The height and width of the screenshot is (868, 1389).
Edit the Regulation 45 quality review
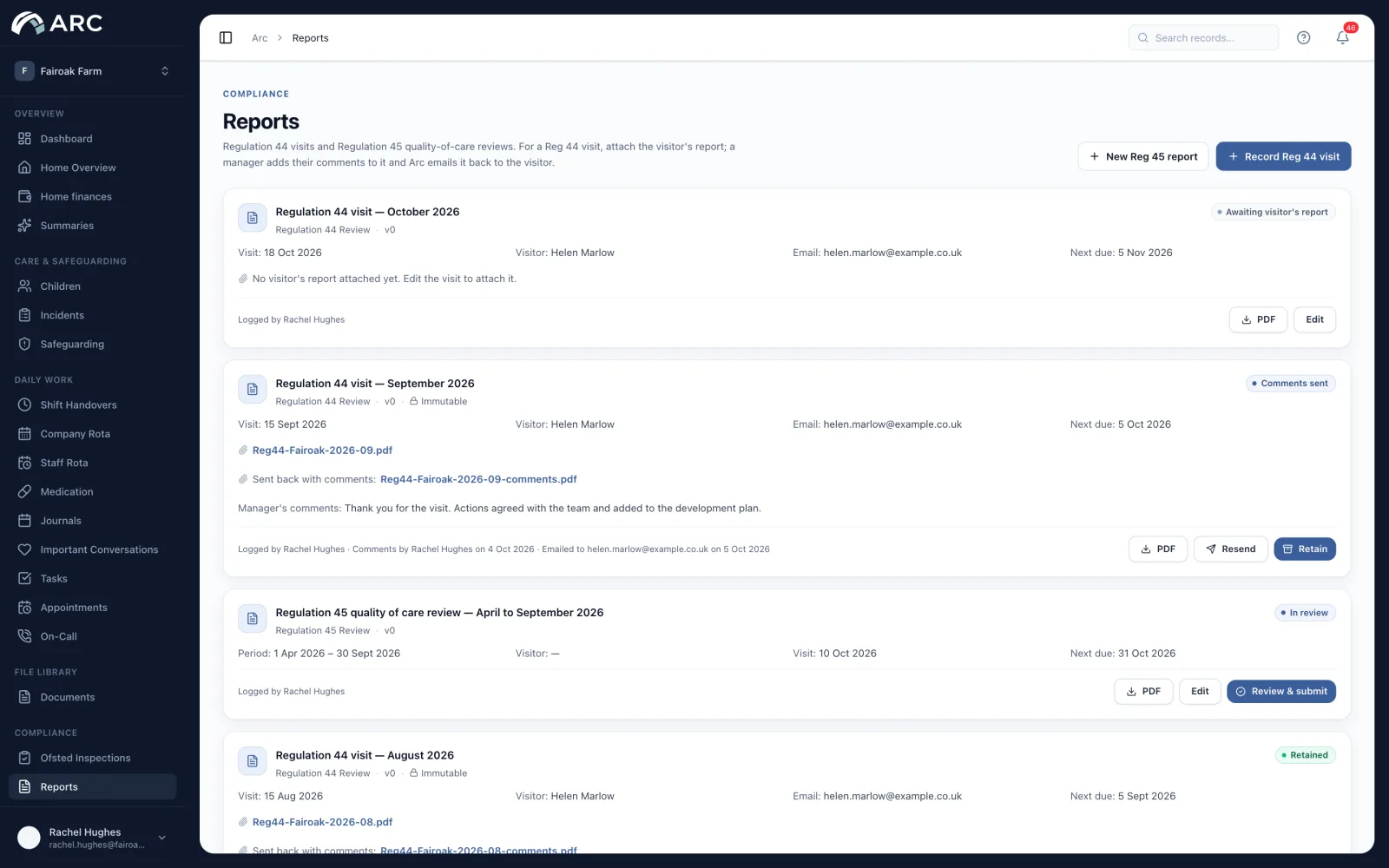1200,692
